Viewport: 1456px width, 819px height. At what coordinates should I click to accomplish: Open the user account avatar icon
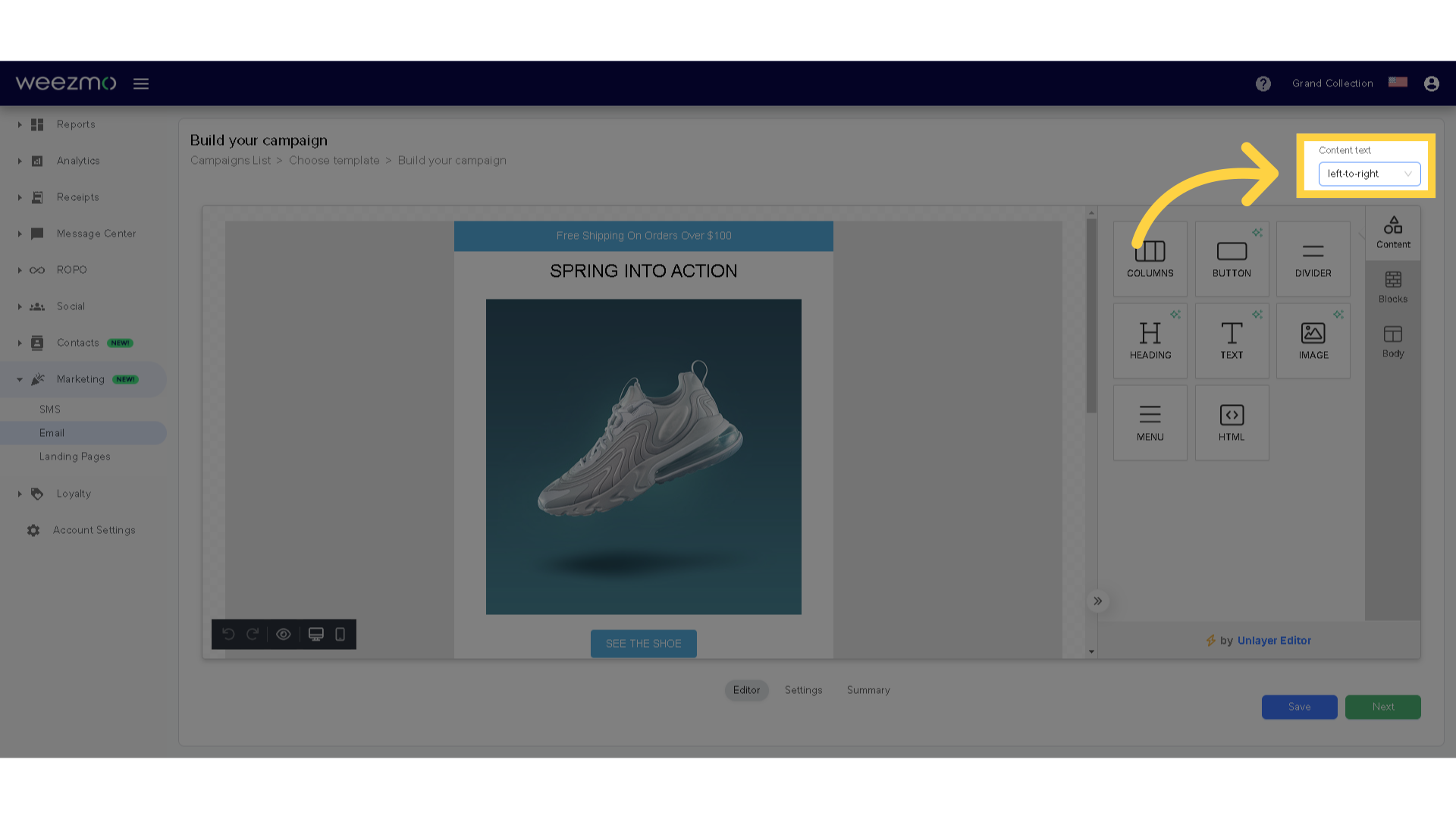(x=1431, y=83)
